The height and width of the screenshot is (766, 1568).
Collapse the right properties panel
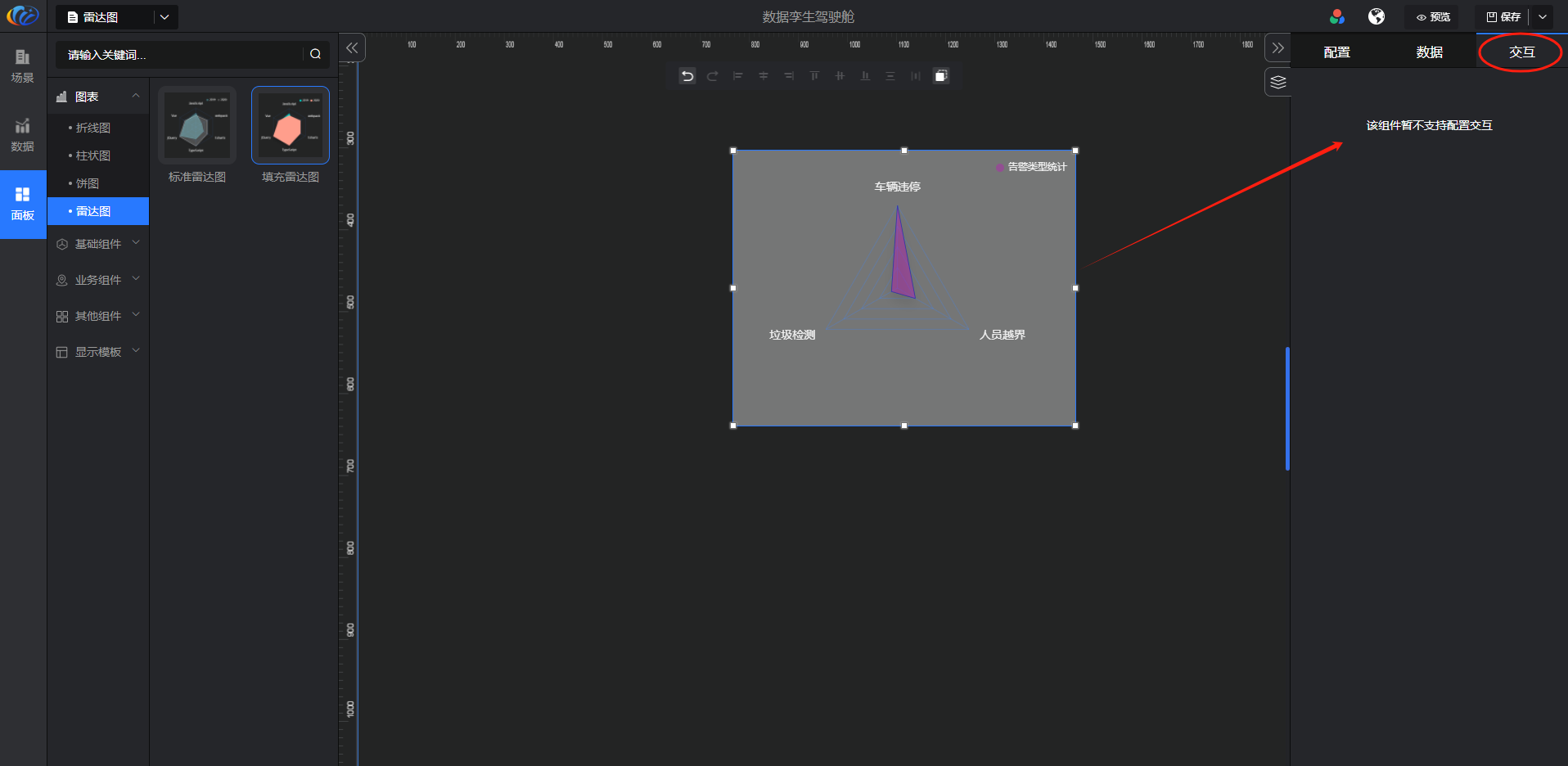pos(1277,48)
